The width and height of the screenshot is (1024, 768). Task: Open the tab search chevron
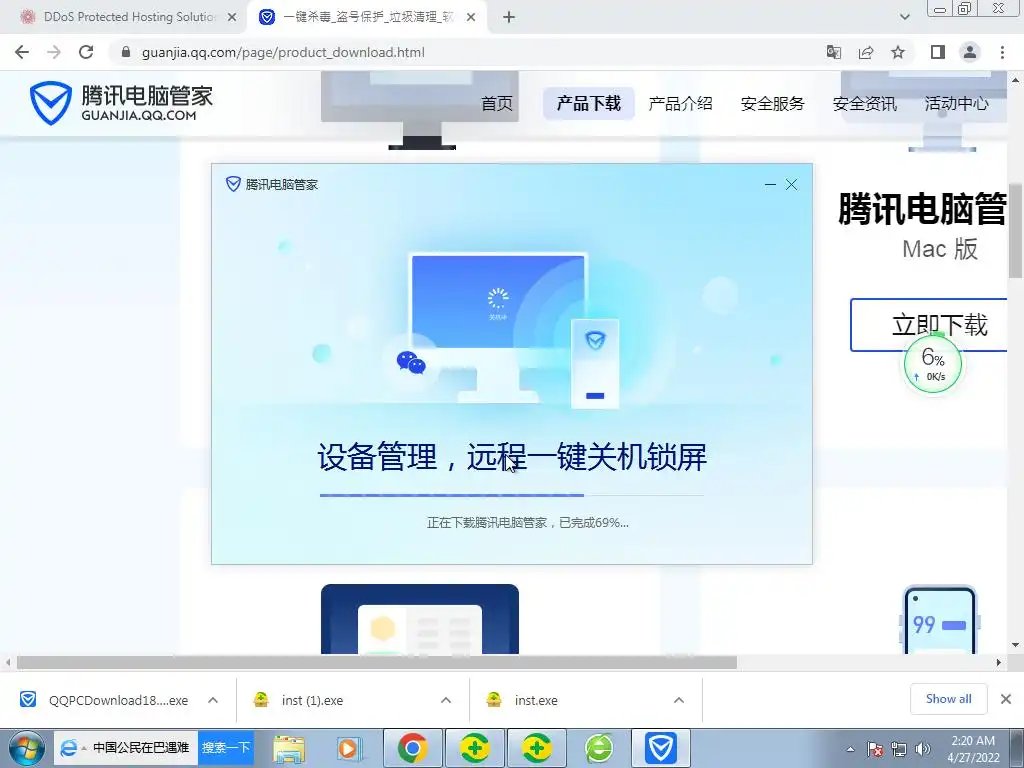pyautogui.click(x=904, y=17)
